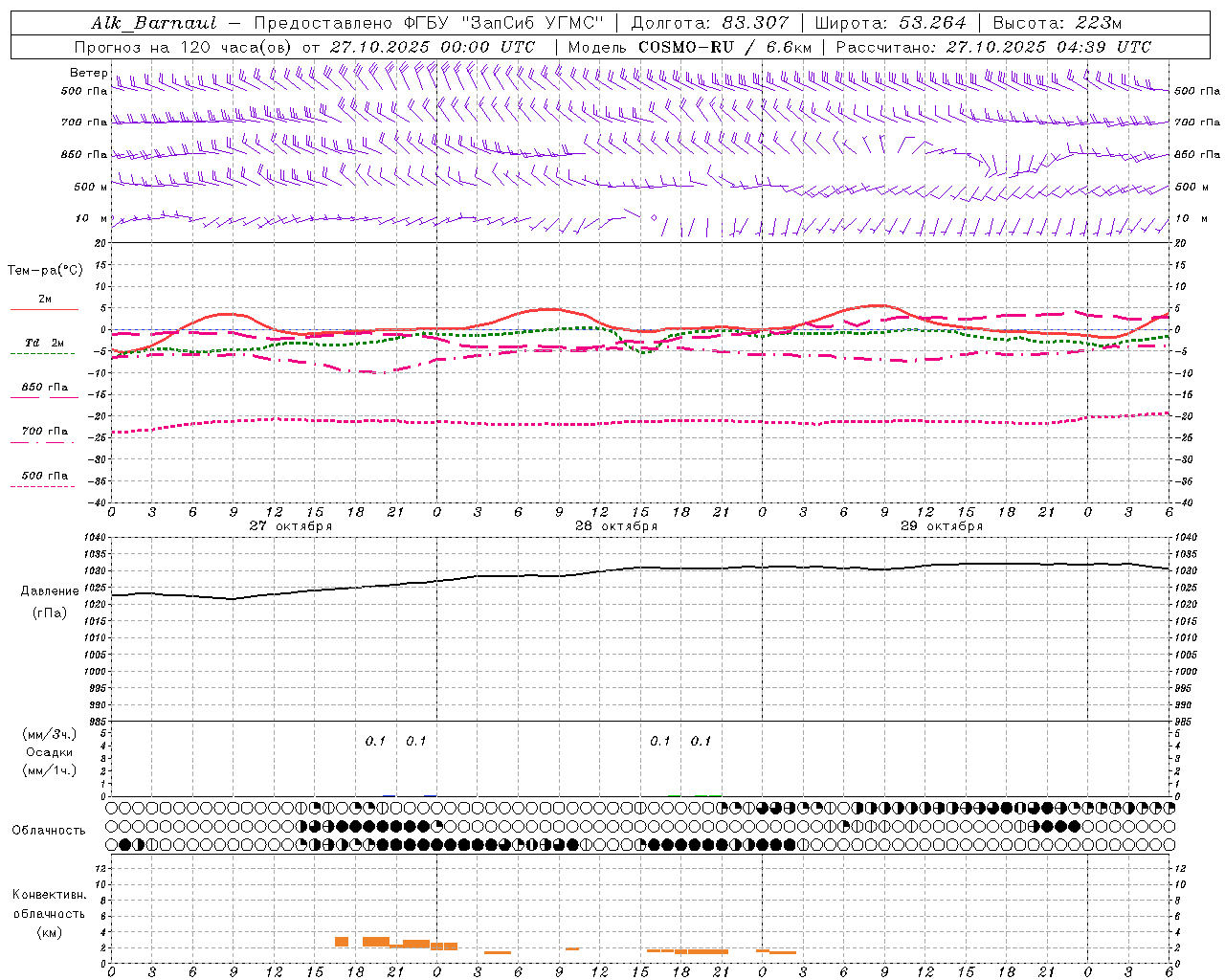This screenshot has width=1225, height=980.
Task: Click the '(гПа)' unit label under Давление
Action: click(x=50, y=612)
